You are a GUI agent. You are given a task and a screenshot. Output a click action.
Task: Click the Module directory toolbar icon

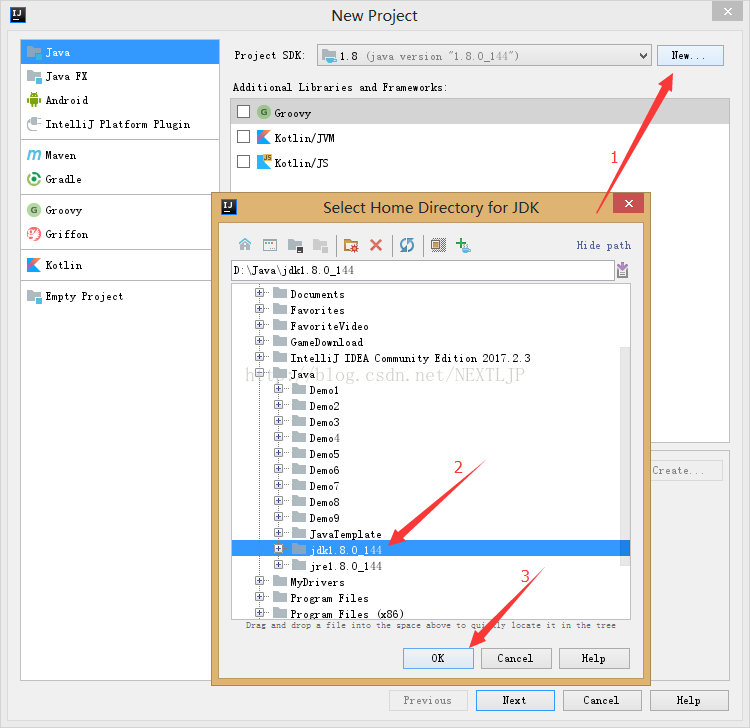point(320,245)
